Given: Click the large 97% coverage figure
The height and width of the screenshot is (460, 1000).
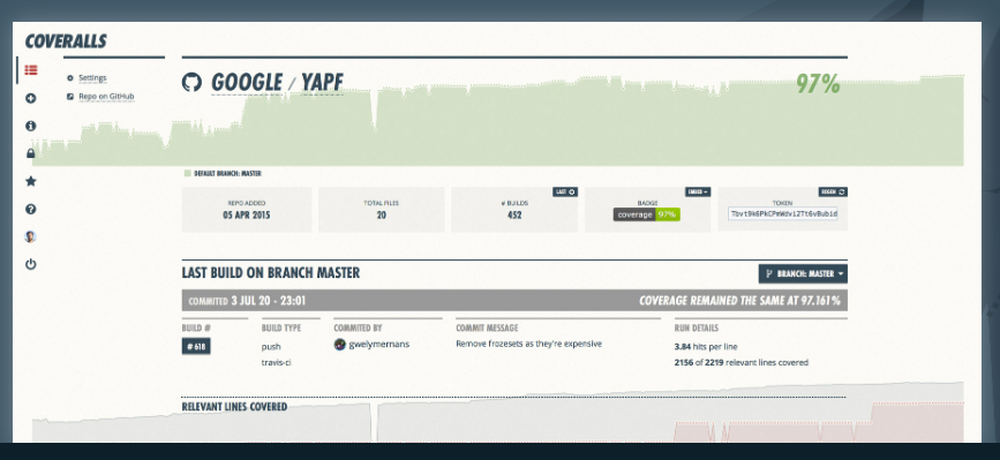Looking at the screenshot, I should click(818, 84).
